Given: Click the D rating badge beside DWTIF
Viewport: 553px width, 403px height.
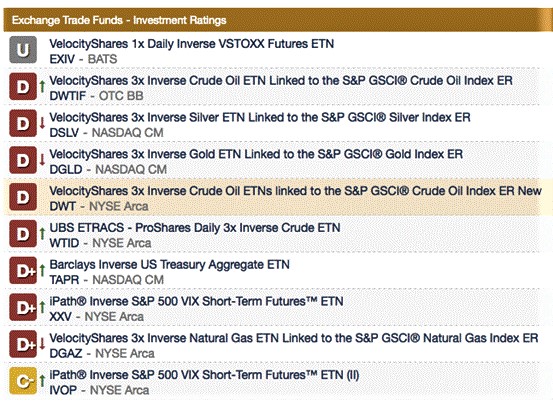Looking at the screenshot, I should point(23,86).
